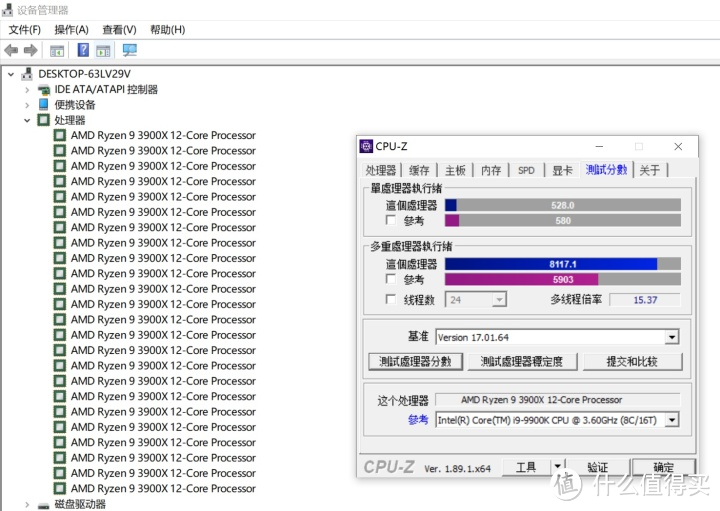
Task: Click the single-thread 528.0 score bar
Action: tap(563, 205)
